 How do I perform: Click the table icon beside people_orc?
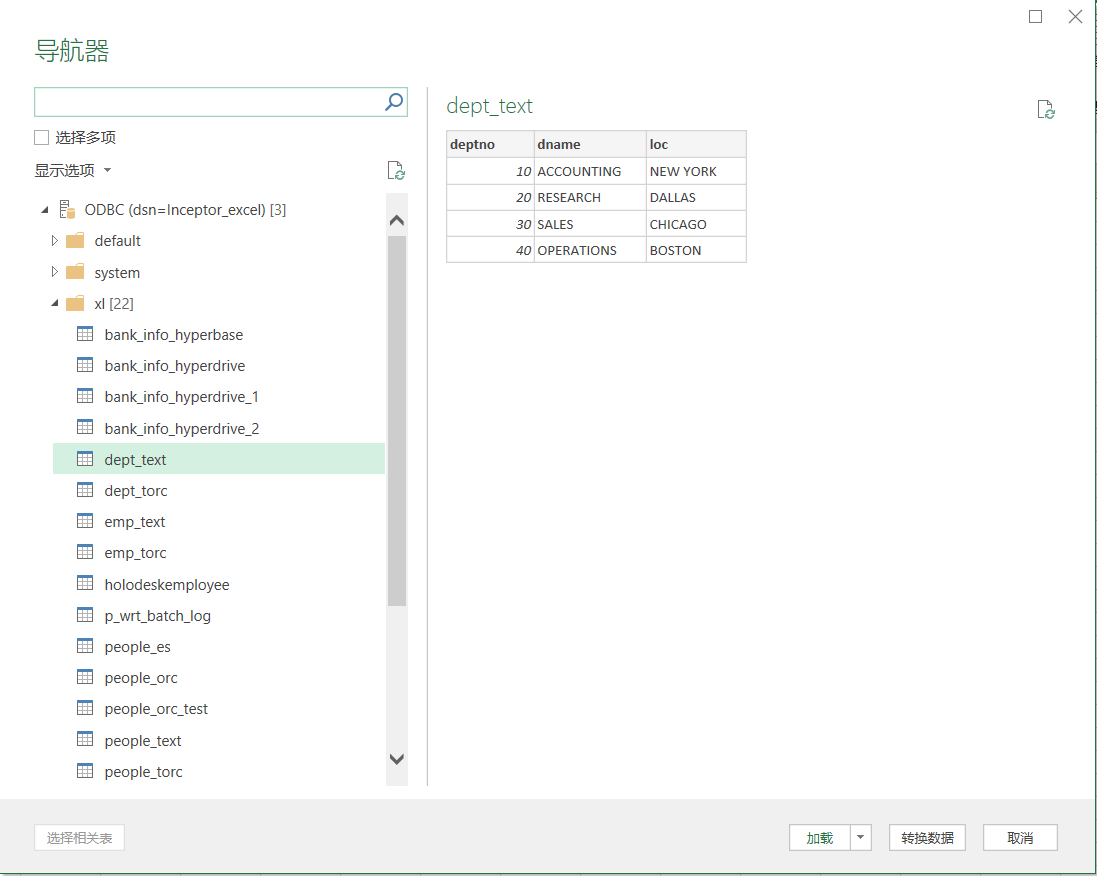pyautogui.click(x=85, y=678)
